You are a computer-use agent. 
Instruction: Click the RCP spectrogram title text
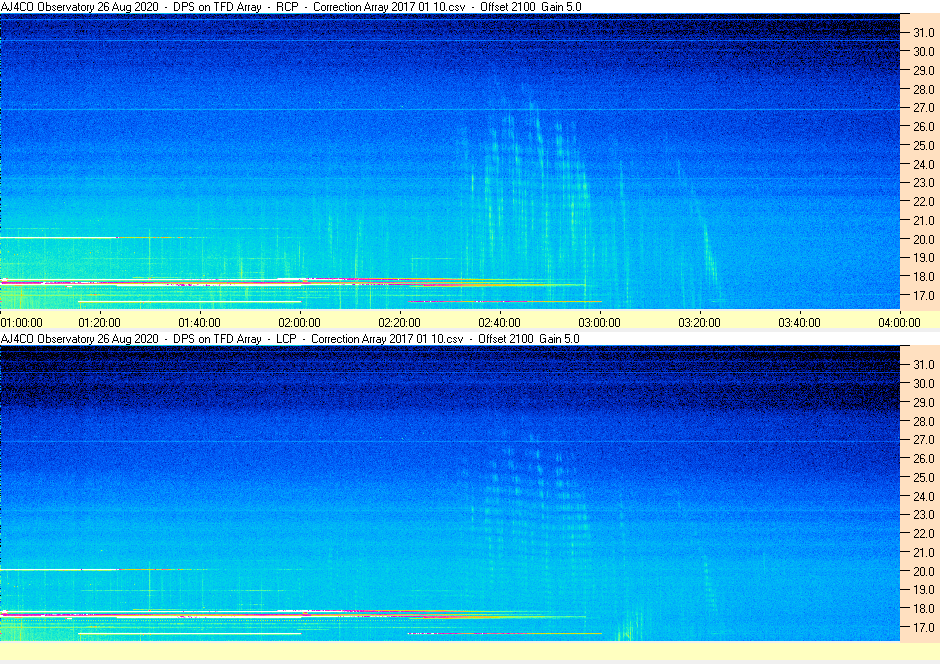(x=291, y=7)
